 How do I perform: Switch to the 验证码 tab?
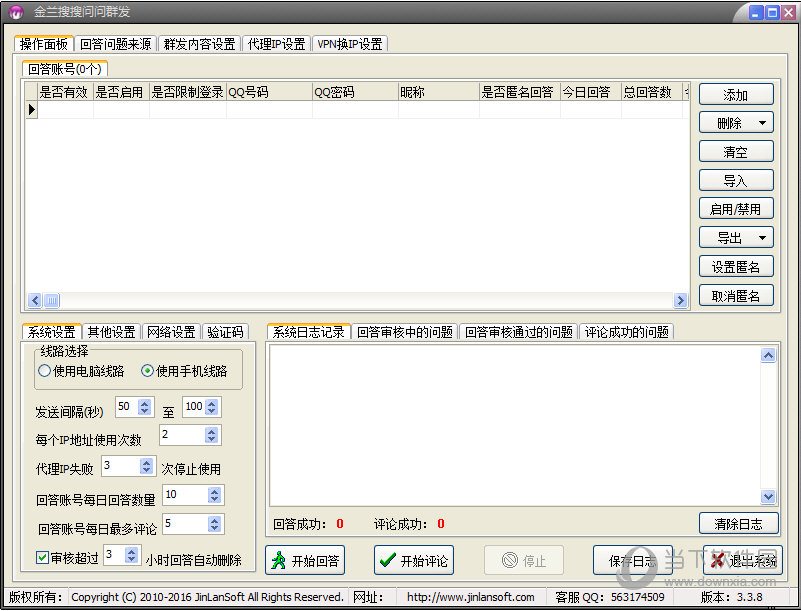pyautogui.click(x=225, y=332)
